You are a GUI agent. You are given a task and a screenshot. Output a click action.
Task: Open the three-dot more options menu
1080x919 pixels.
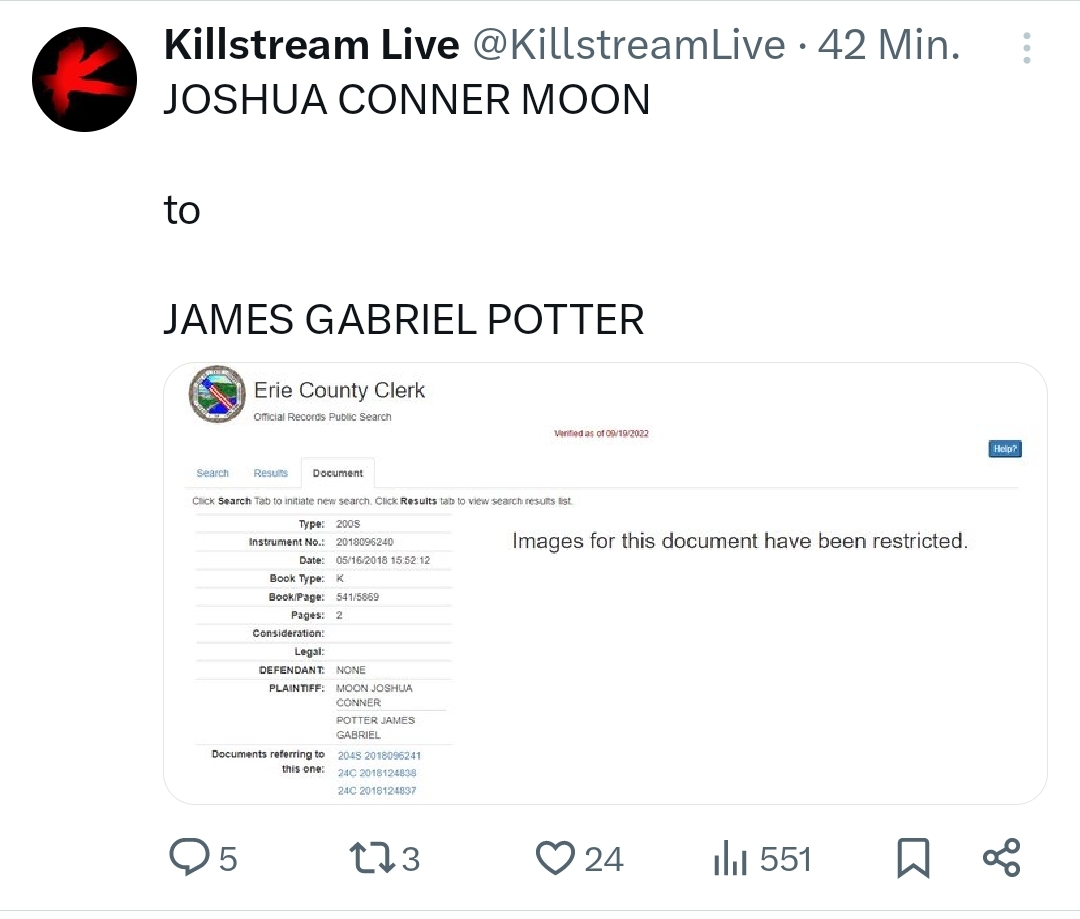(x=1026, y=48)
